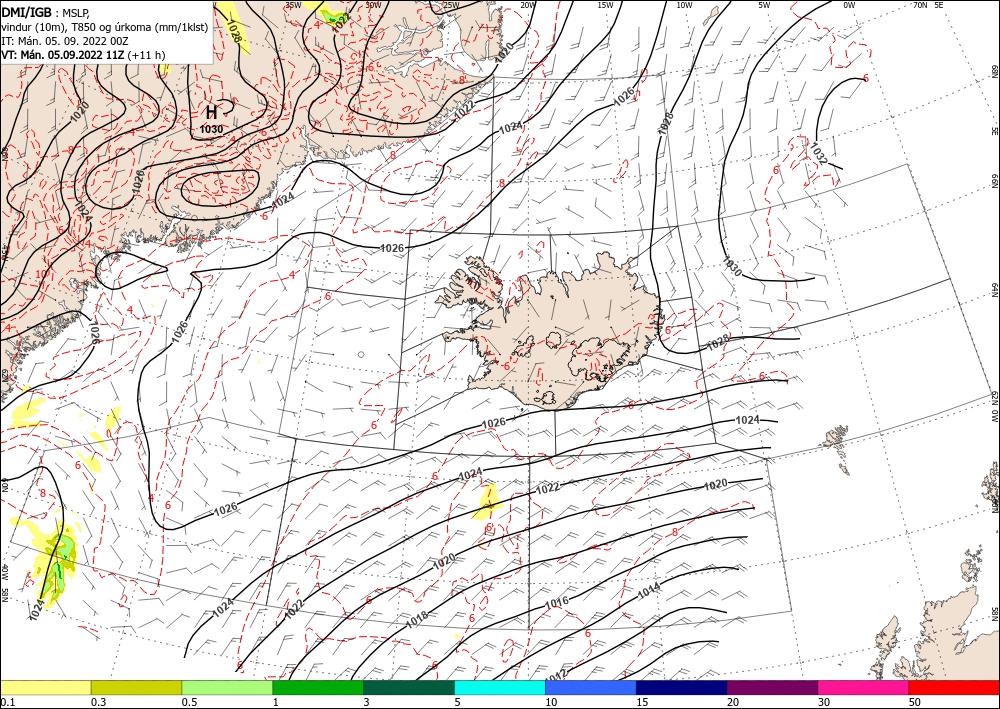The image size is (1000, 709).
Task: Click the '10W' longitude label at the top
Action: (684, 5)
